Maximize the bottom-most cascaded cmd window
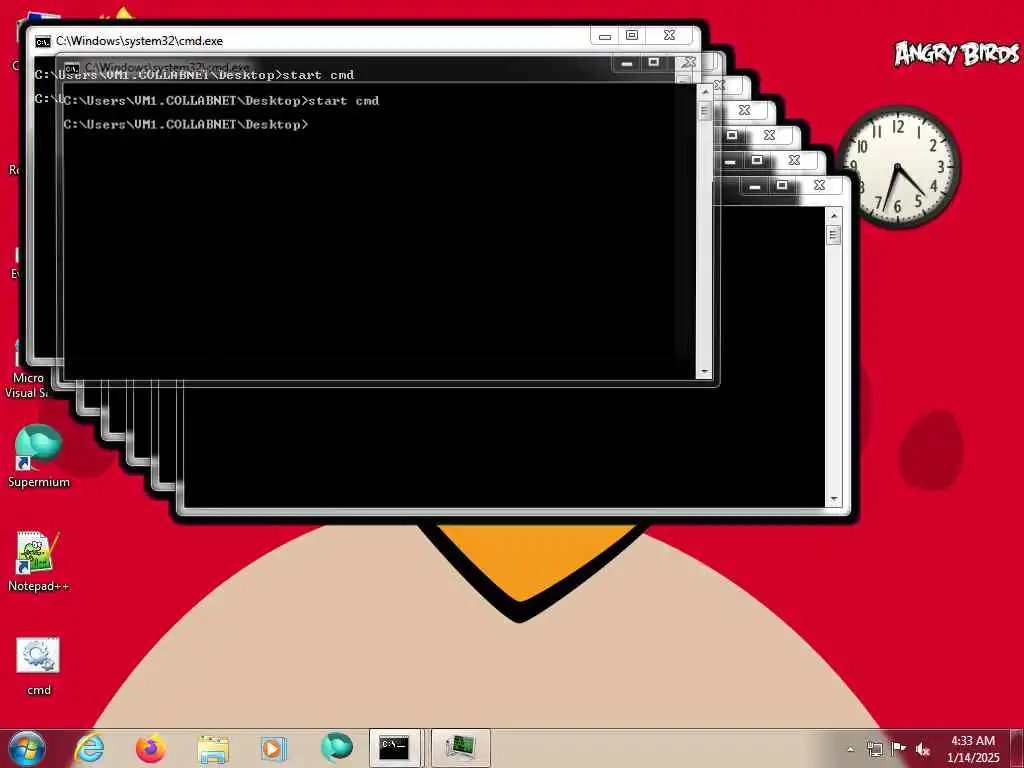The image size is (1024, 768). click(782, 186)
